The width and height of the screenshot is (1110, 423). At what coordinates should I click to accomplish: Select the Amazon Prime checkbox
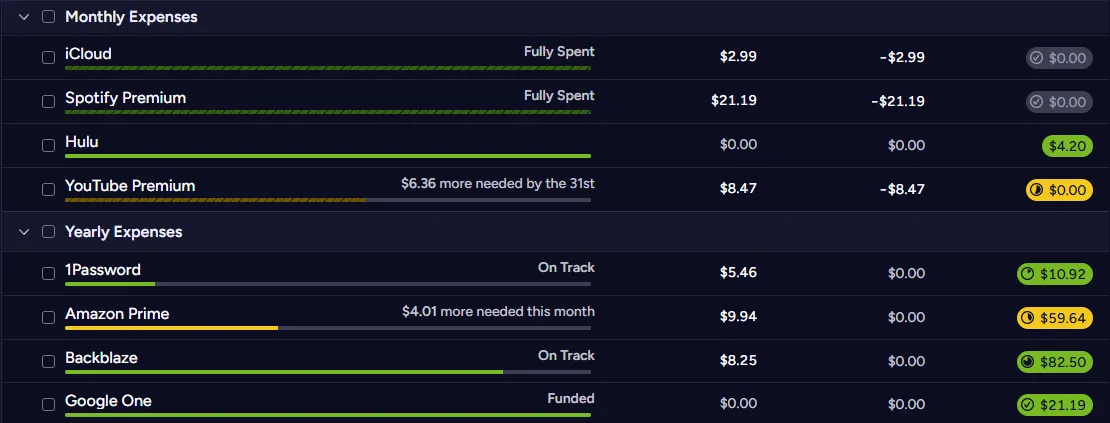click(48, 318)
